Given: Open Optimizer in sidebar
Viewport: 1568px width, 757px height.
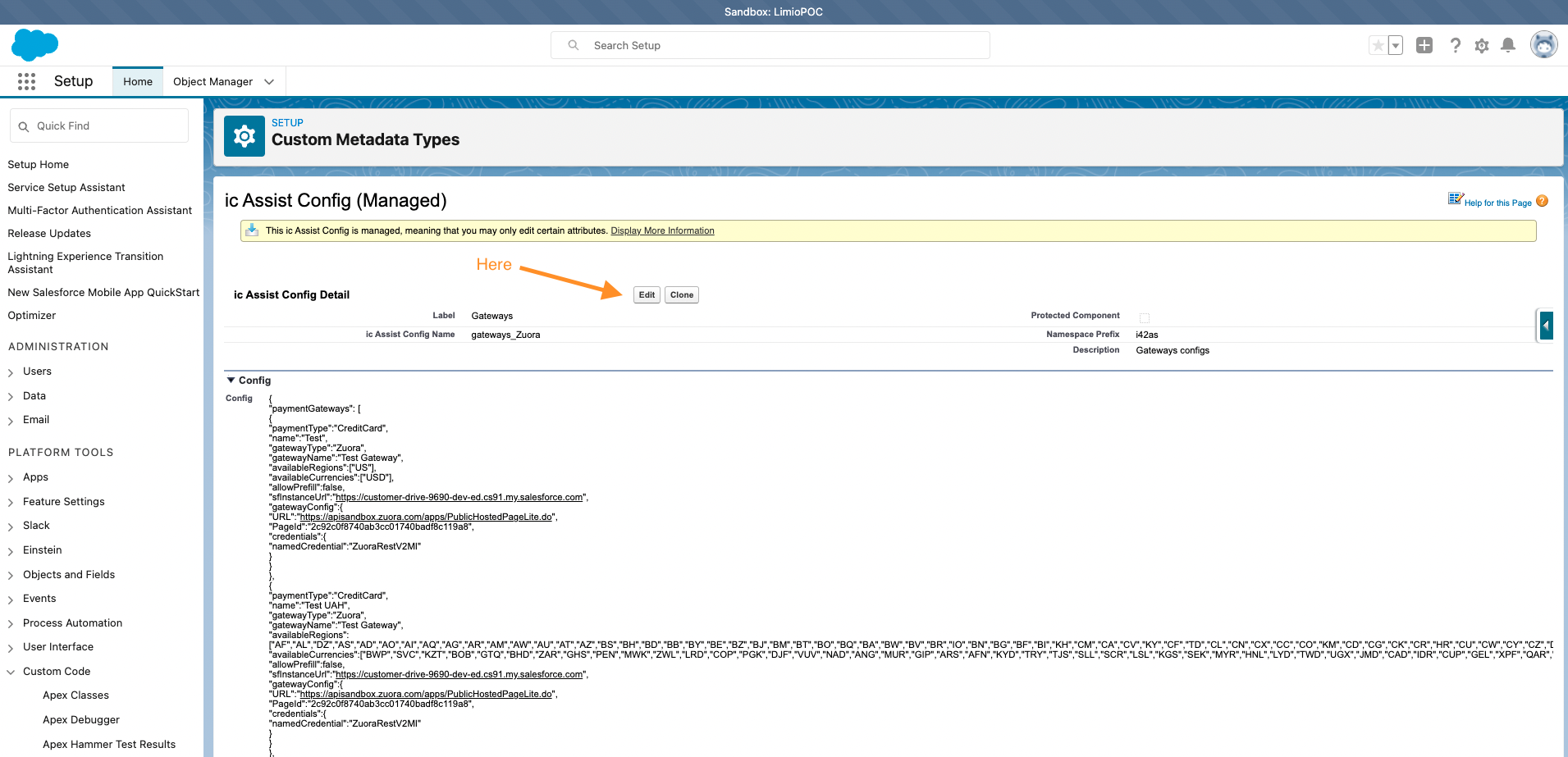Looking at the screenshot, I should [32, 315].
